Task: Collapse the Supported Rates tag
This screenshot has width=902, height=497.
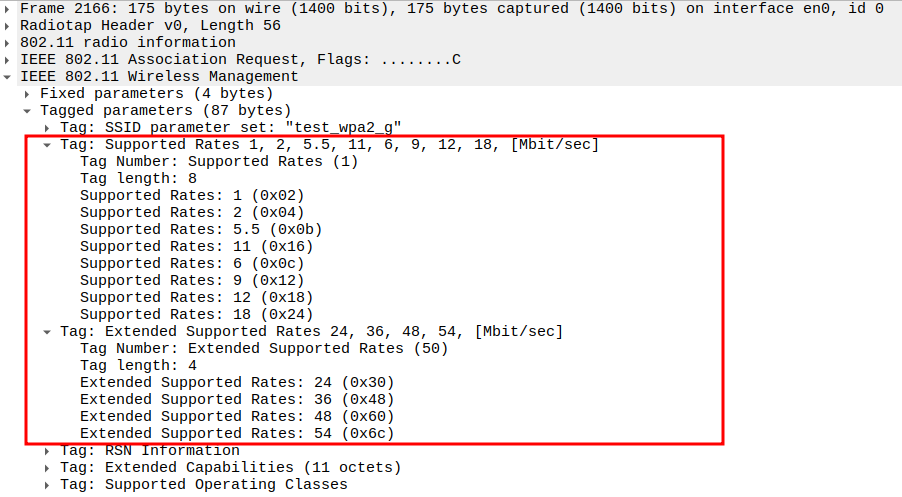Action: point(47,144)
